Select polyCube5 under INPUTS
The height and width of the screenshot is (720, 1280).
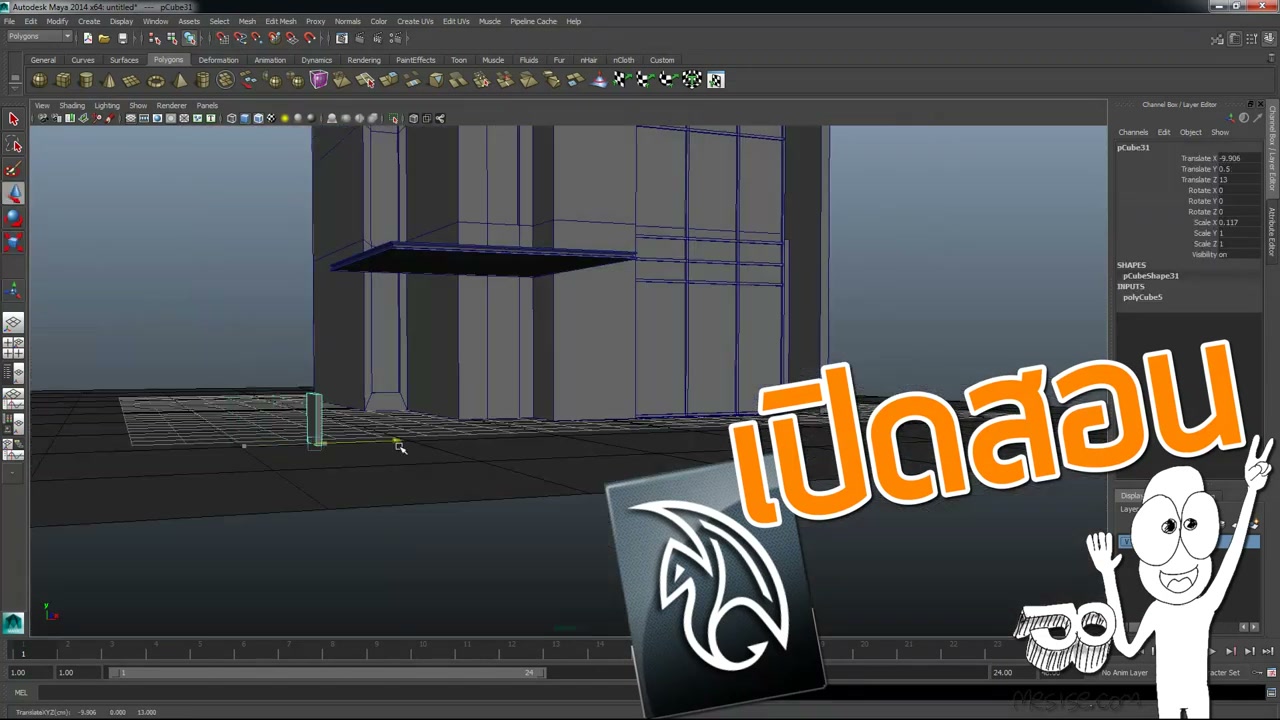pos(1142,297)
